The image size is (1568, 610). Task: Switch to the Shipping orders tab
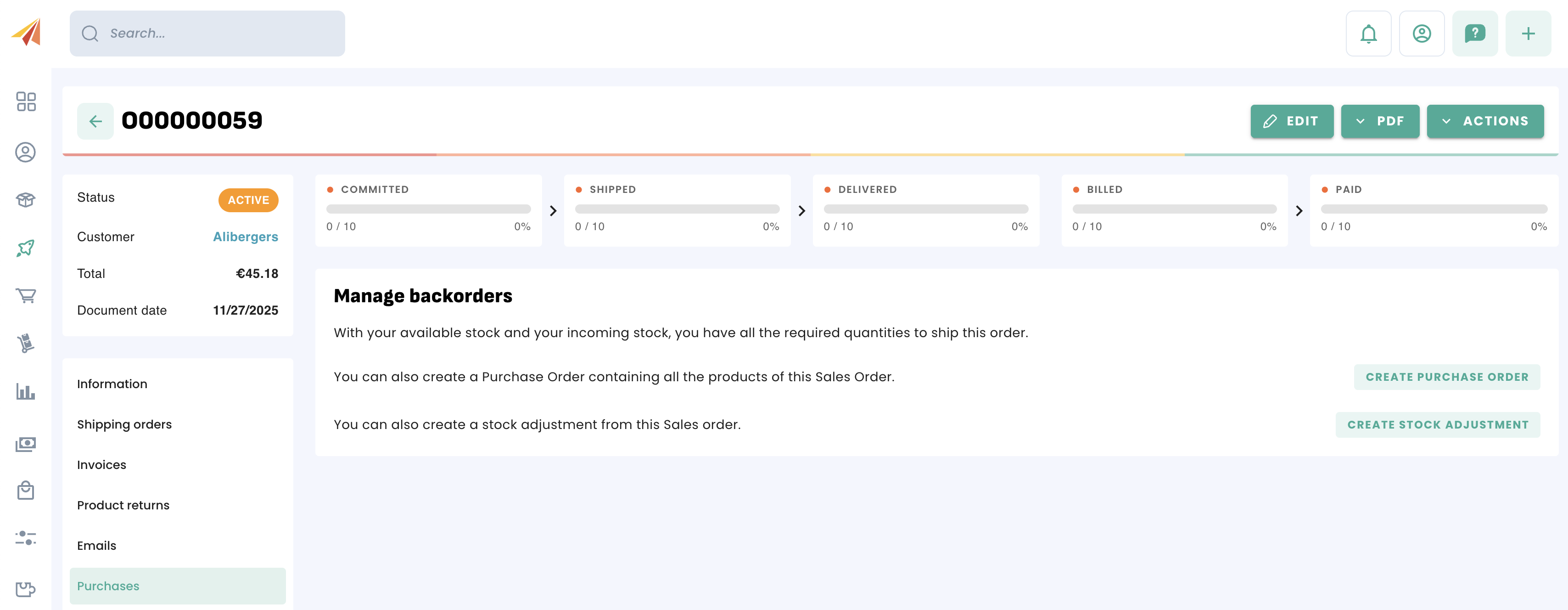tap(124, 424)
